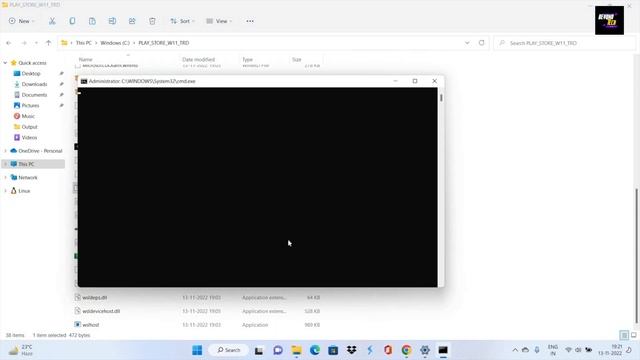Click the Cut scissors icon

(52, 21)
